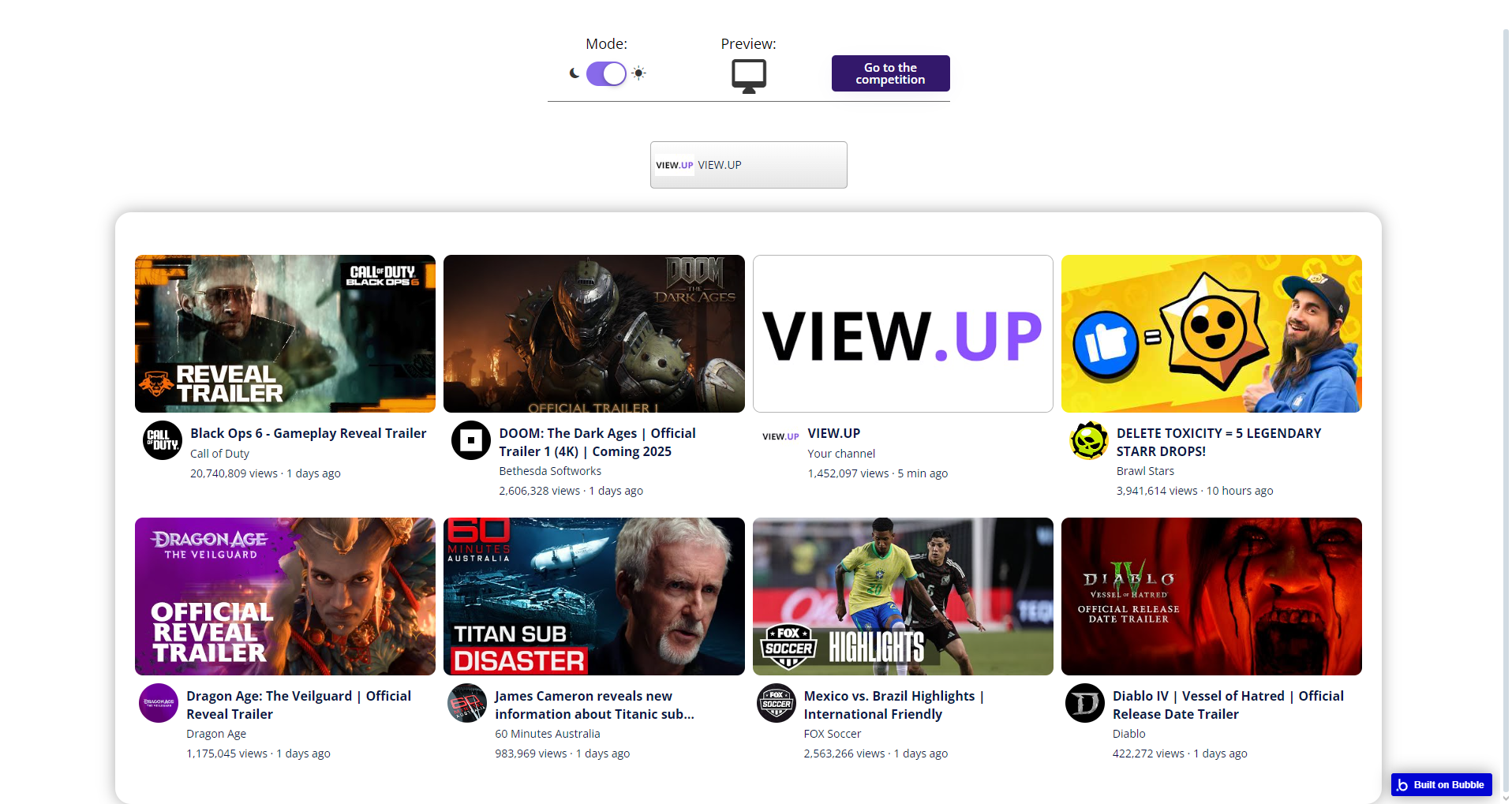Open title Diablo IV Vessel of Hatred Trailer
Image resolution: width=1512 pixels, height=804 pixels.
tap(1228, 705)
